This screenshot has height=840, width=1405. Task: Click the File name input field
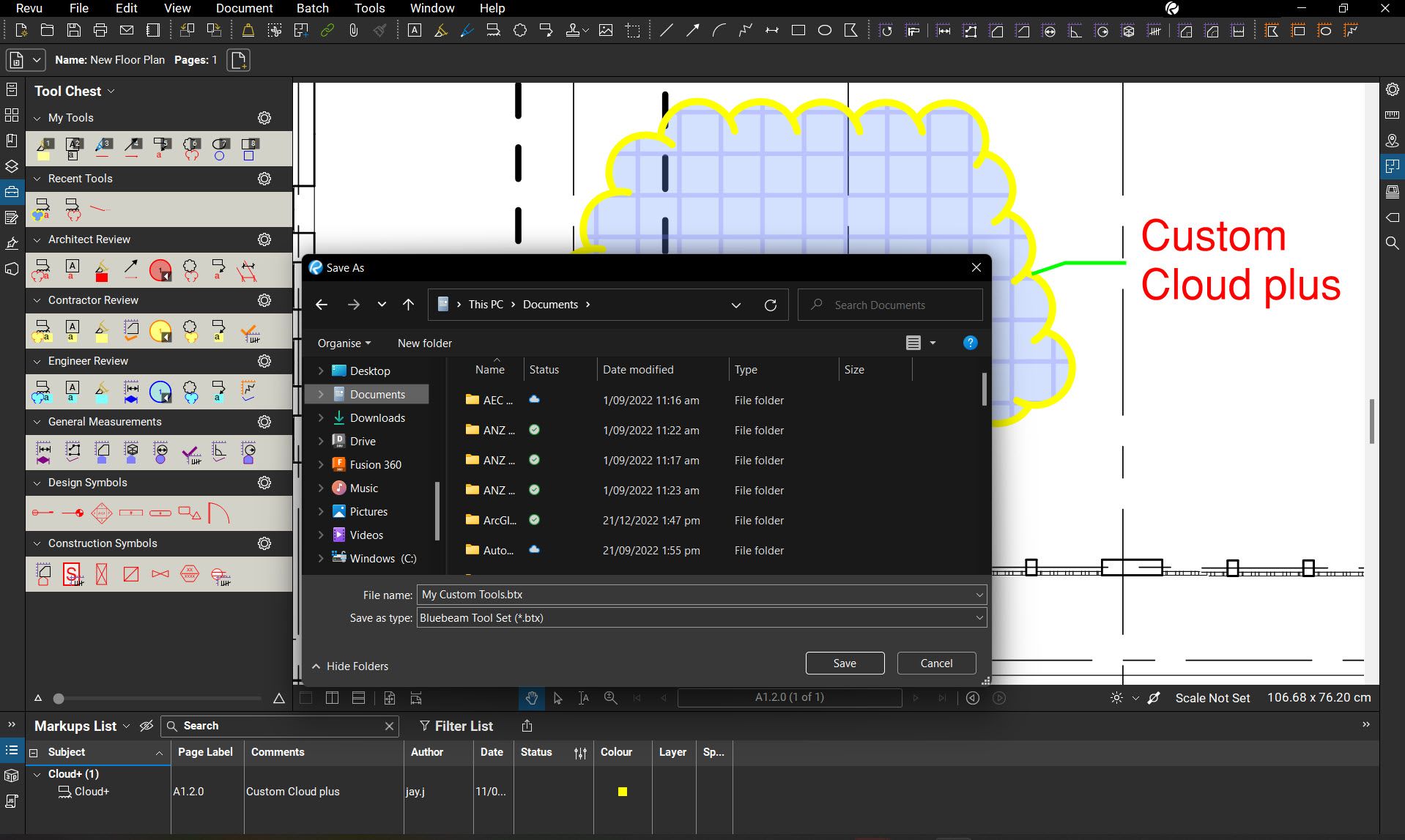pyautogui.click(x=696, y=595)
